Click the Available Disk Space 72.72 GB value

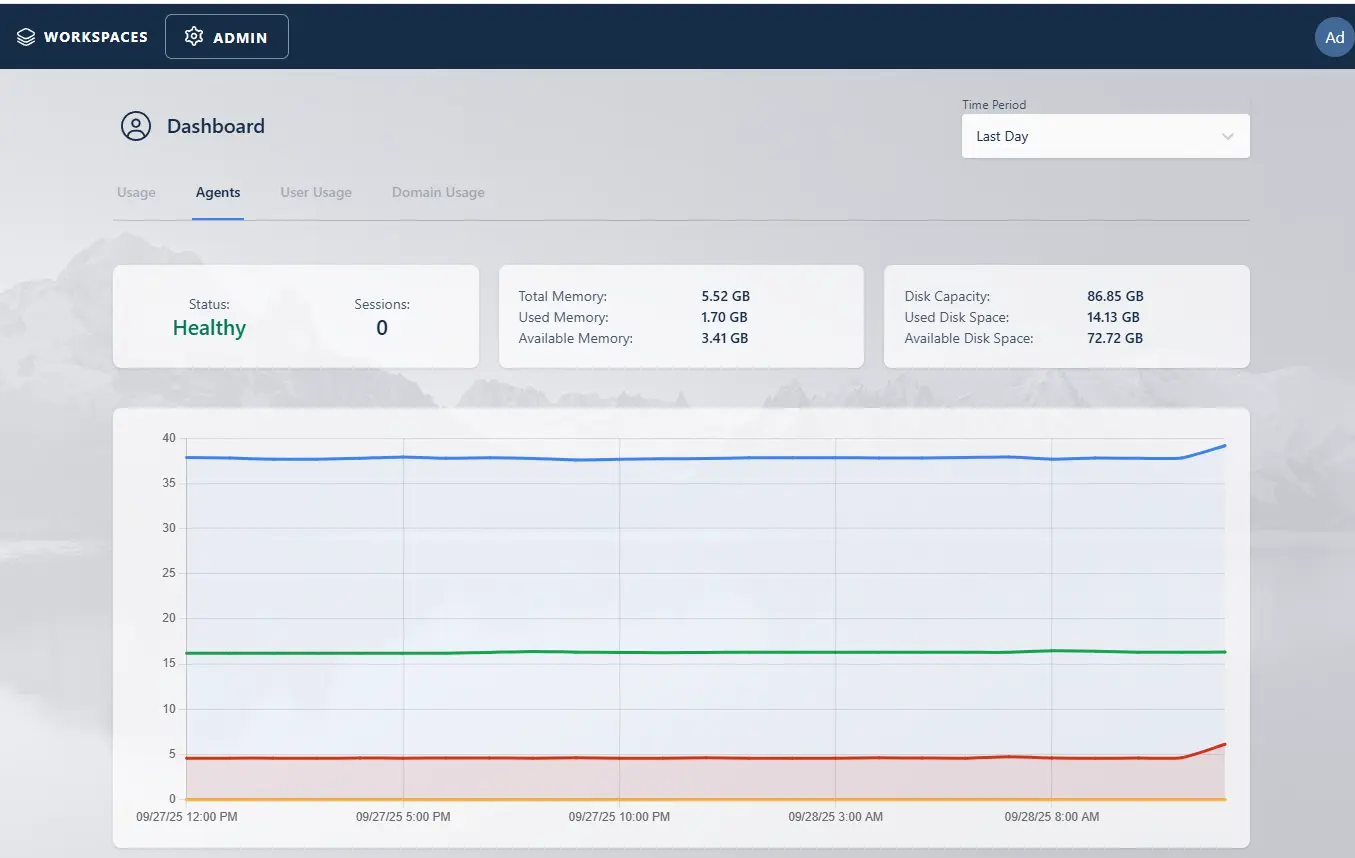[1115, 338]
